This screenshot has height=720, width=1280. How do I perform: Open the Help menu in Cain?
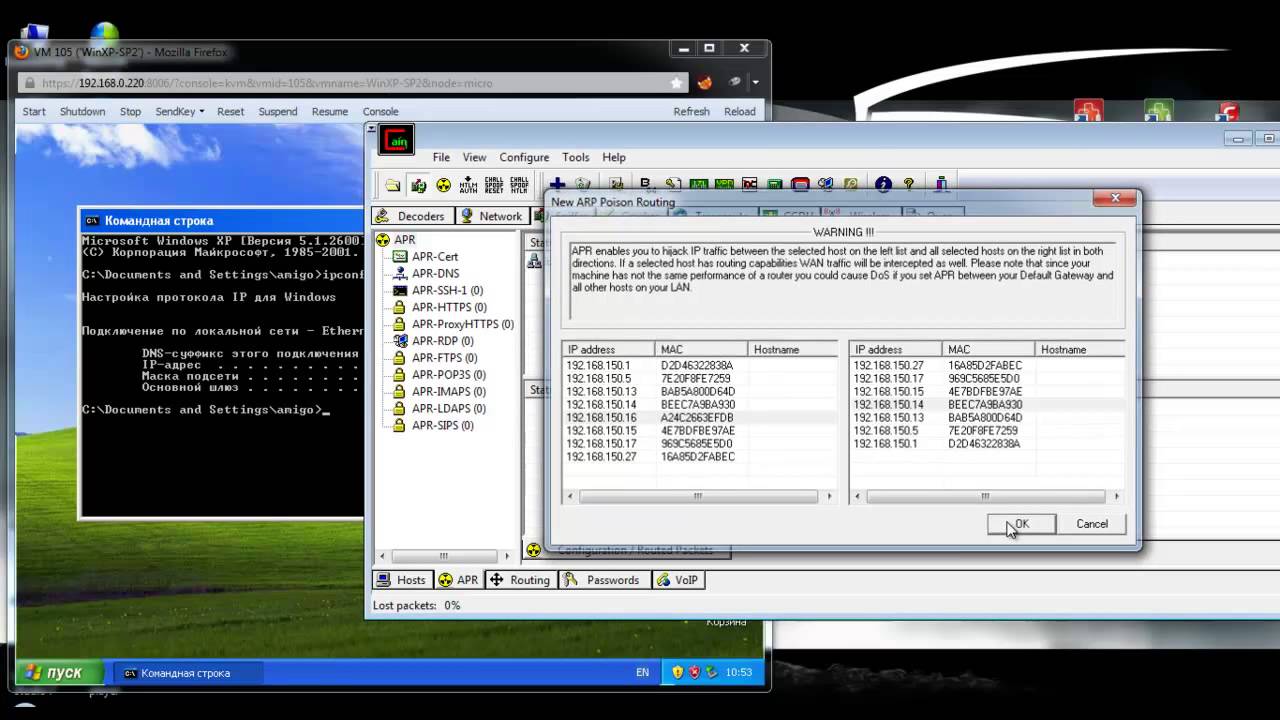pyautogui.click(x=614, y=157)
